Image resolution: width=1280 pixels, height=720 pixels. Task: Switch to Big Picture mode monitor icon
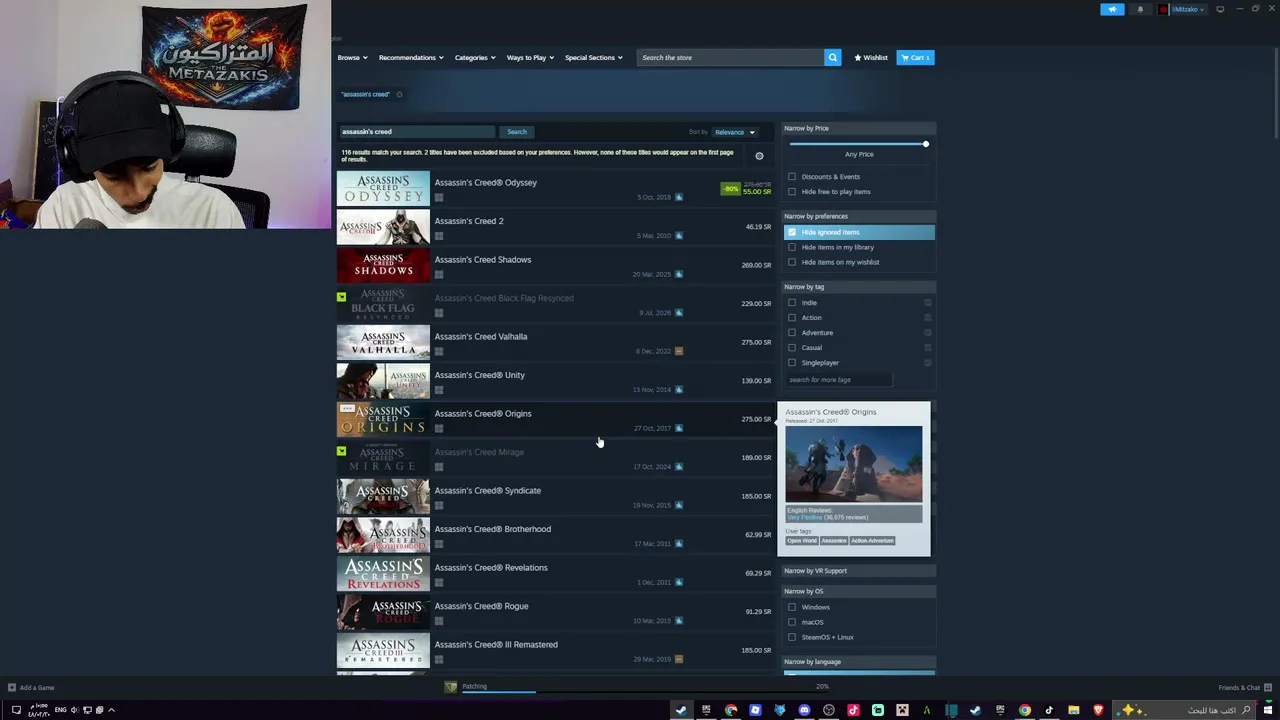pos(1220,9)
